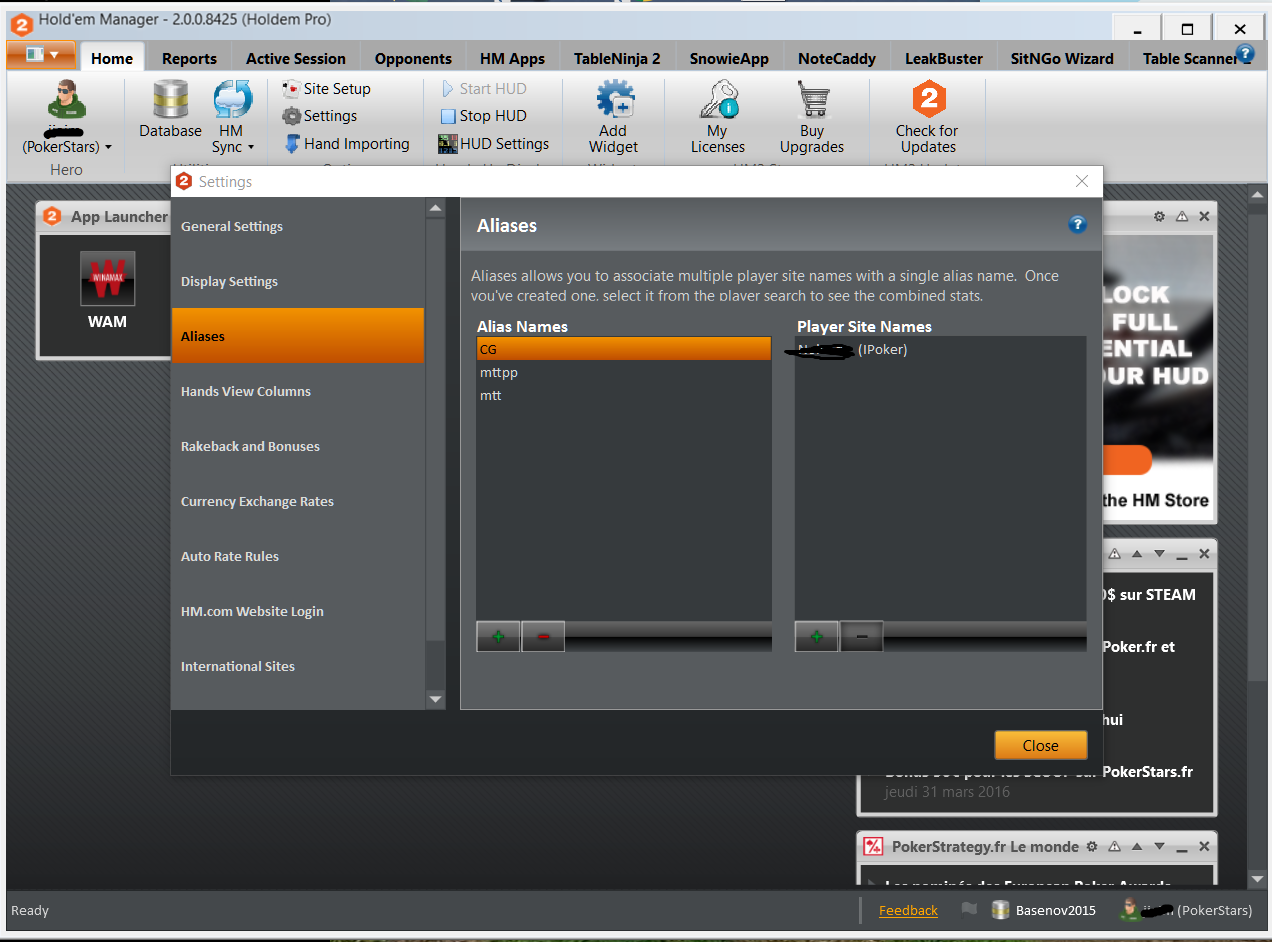
Task: Expand the HM Sync dropdown arrow
Action: tap(251, 147)
